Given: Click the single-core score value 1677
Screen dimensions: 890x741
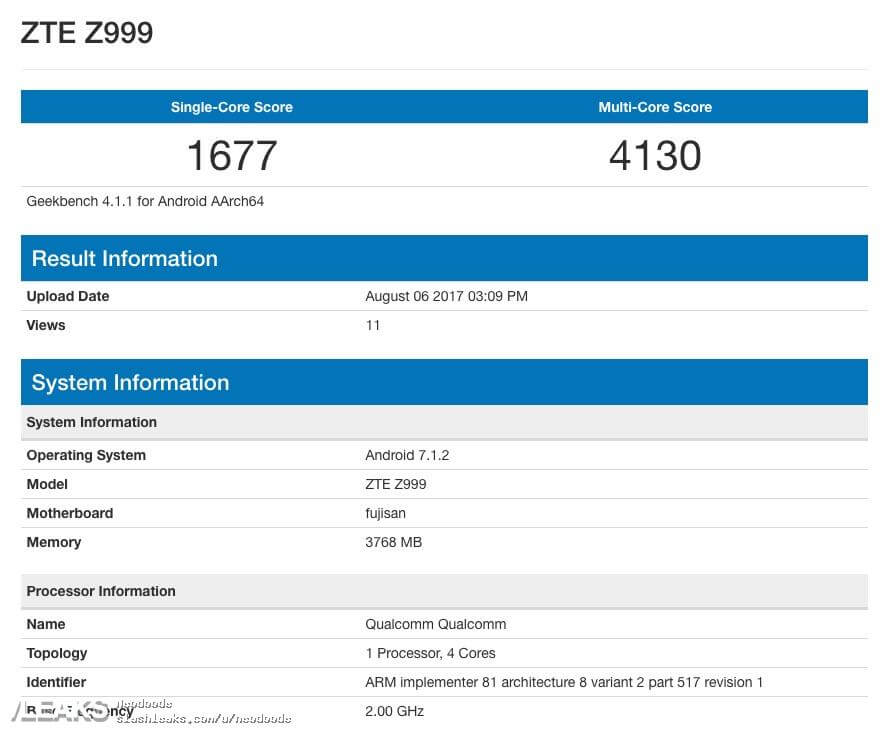Looking at the screenshot, I should coord(232,156).
